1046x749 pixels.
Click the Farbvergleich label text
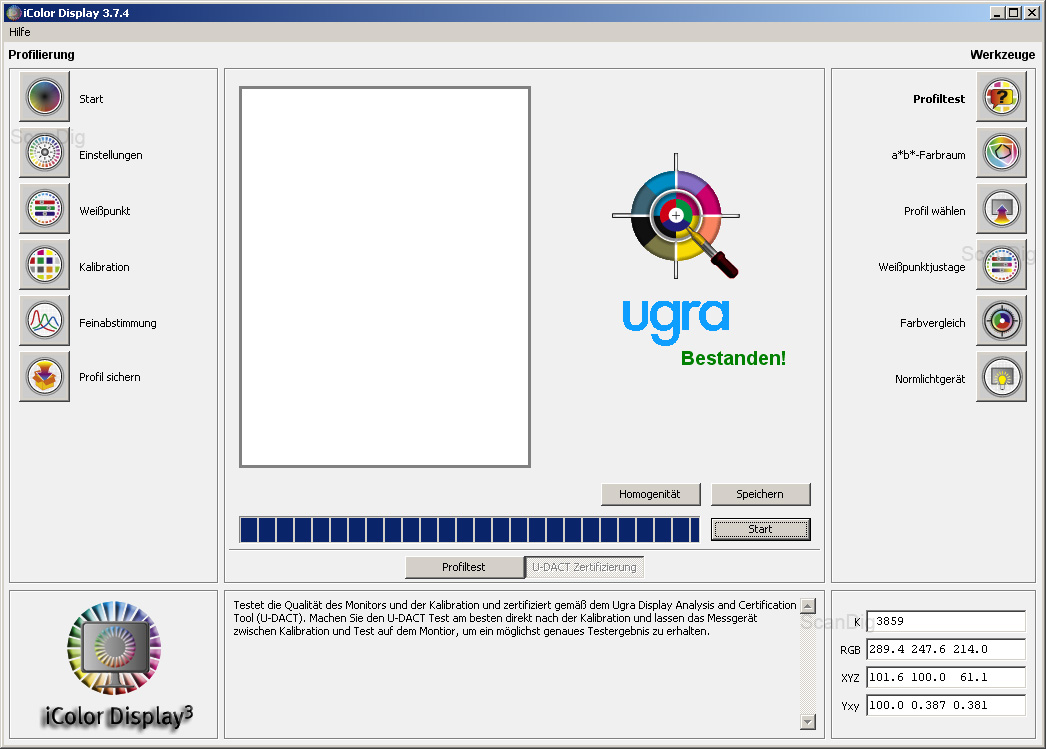tap(933, 323)
